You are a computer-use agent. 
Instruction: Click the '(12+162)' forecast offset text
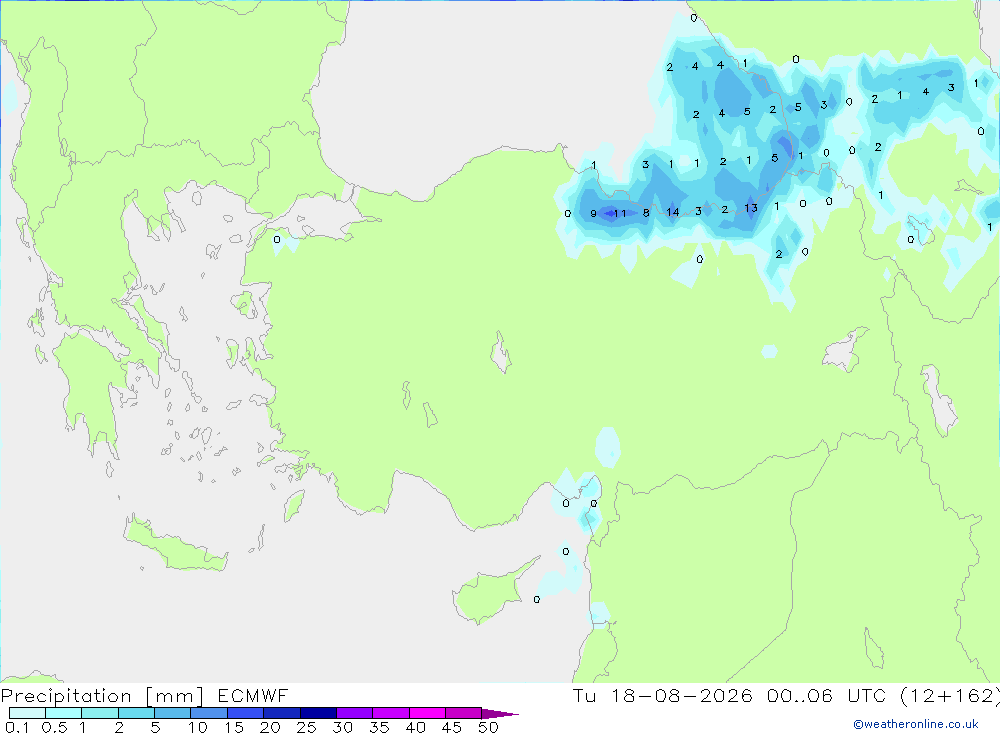click(x=950, y=696)
